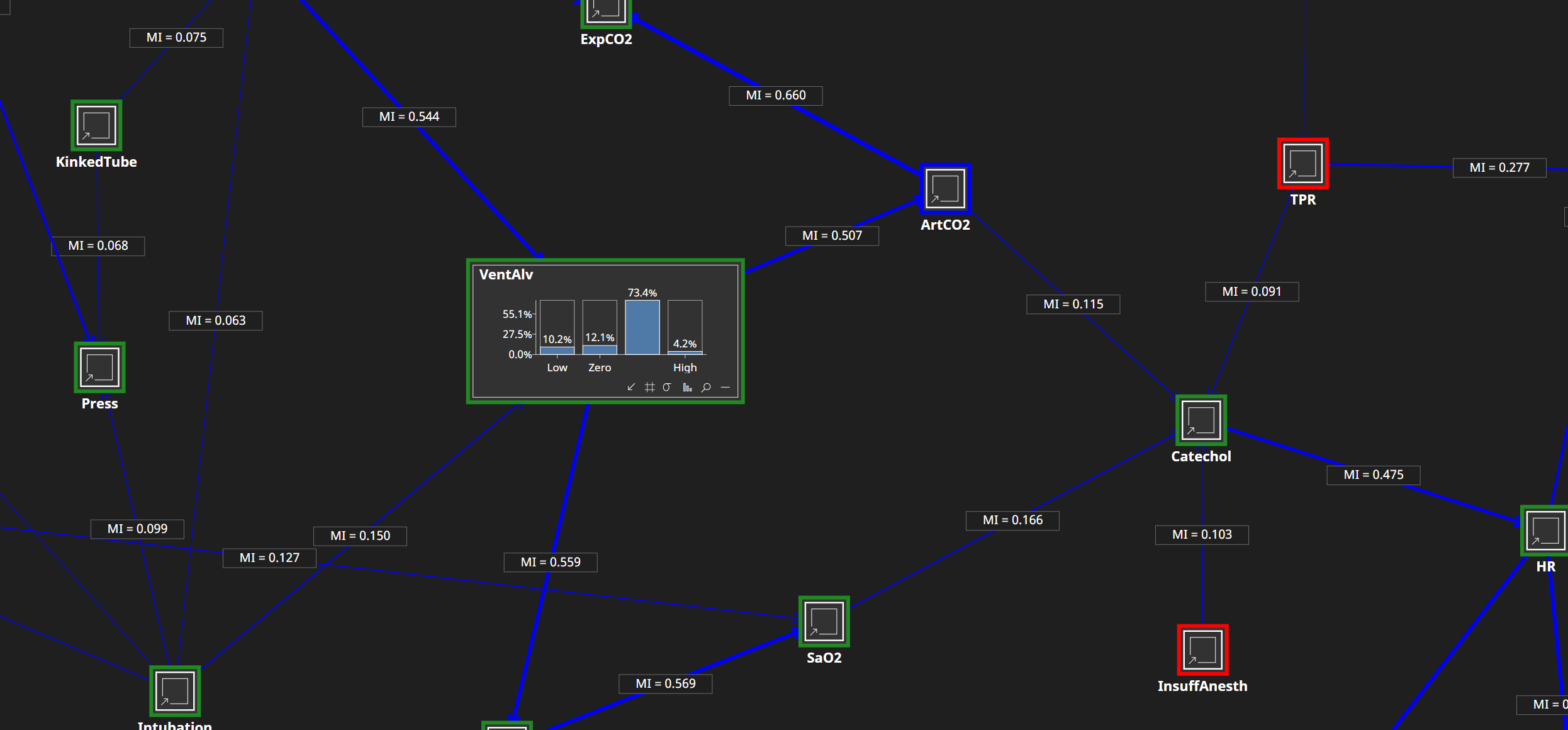This screenshot has width=1568, height=730.
Task: Click the InsuffAnesth node icon
Action: [1202, 650]
